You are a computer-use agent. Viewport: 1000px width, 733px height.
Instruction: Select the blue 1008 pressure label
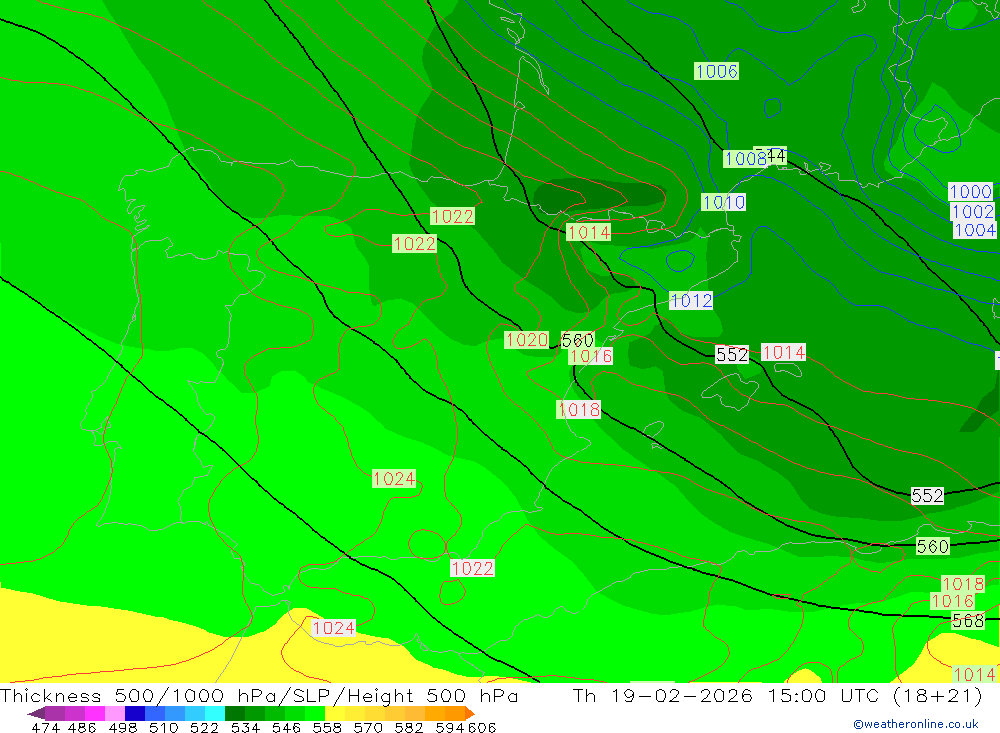click(744, 158)
